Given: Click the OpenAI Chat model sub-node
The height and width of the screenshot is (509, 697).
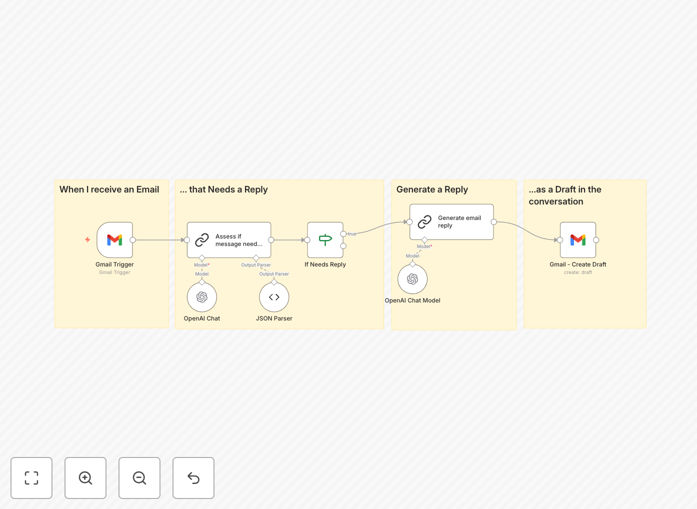Looking at the screenshot, I should [202, 297].
